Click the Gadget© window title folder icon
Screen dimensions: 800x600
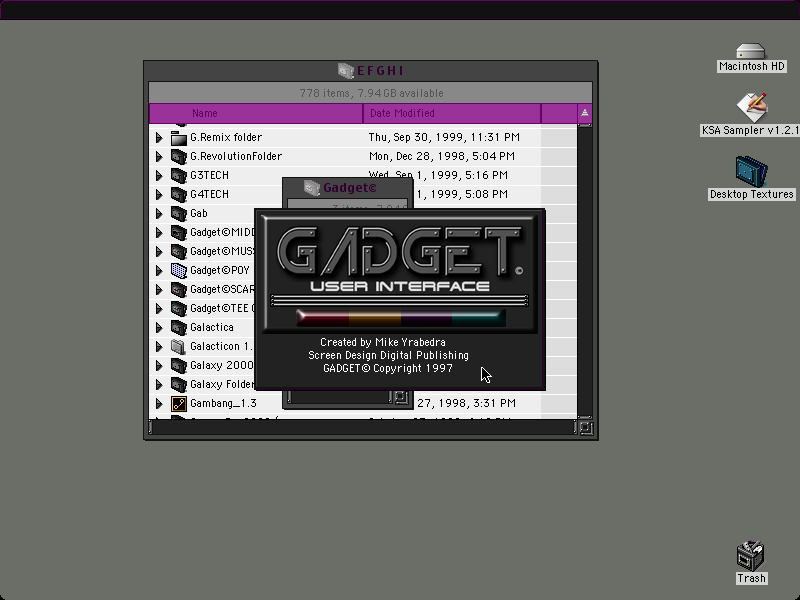coord(312,188)
